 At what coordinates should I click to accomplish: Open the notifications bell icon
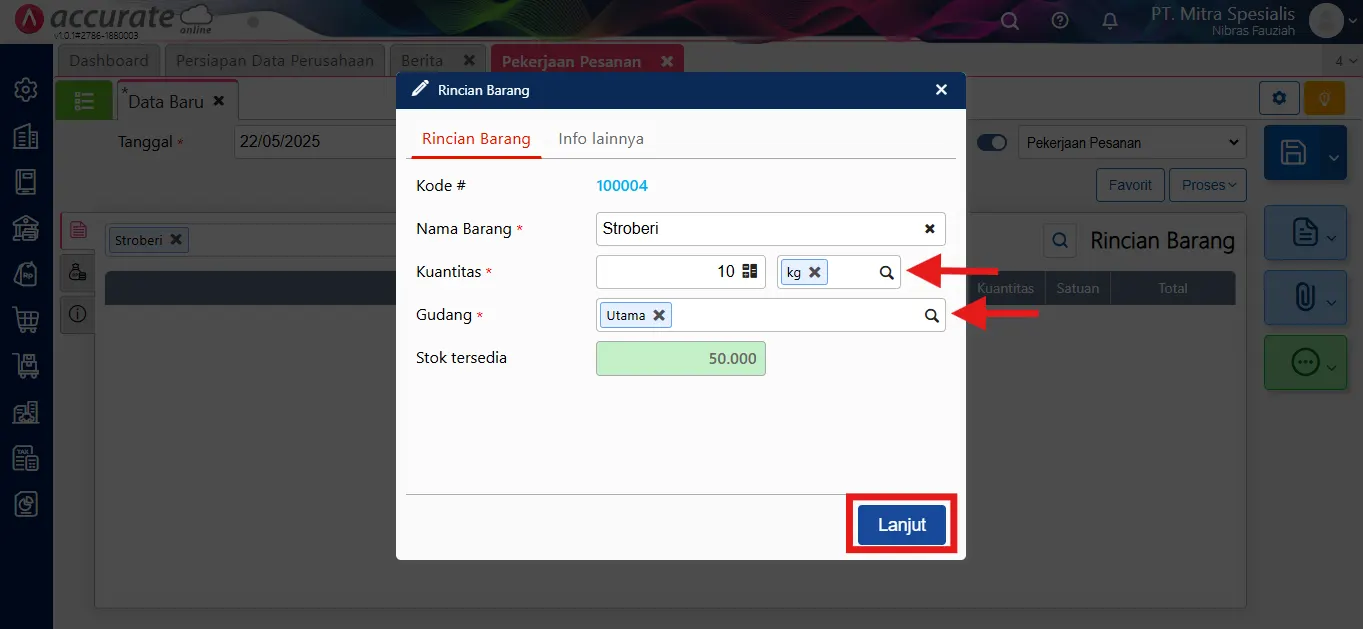click(1110, 21)
